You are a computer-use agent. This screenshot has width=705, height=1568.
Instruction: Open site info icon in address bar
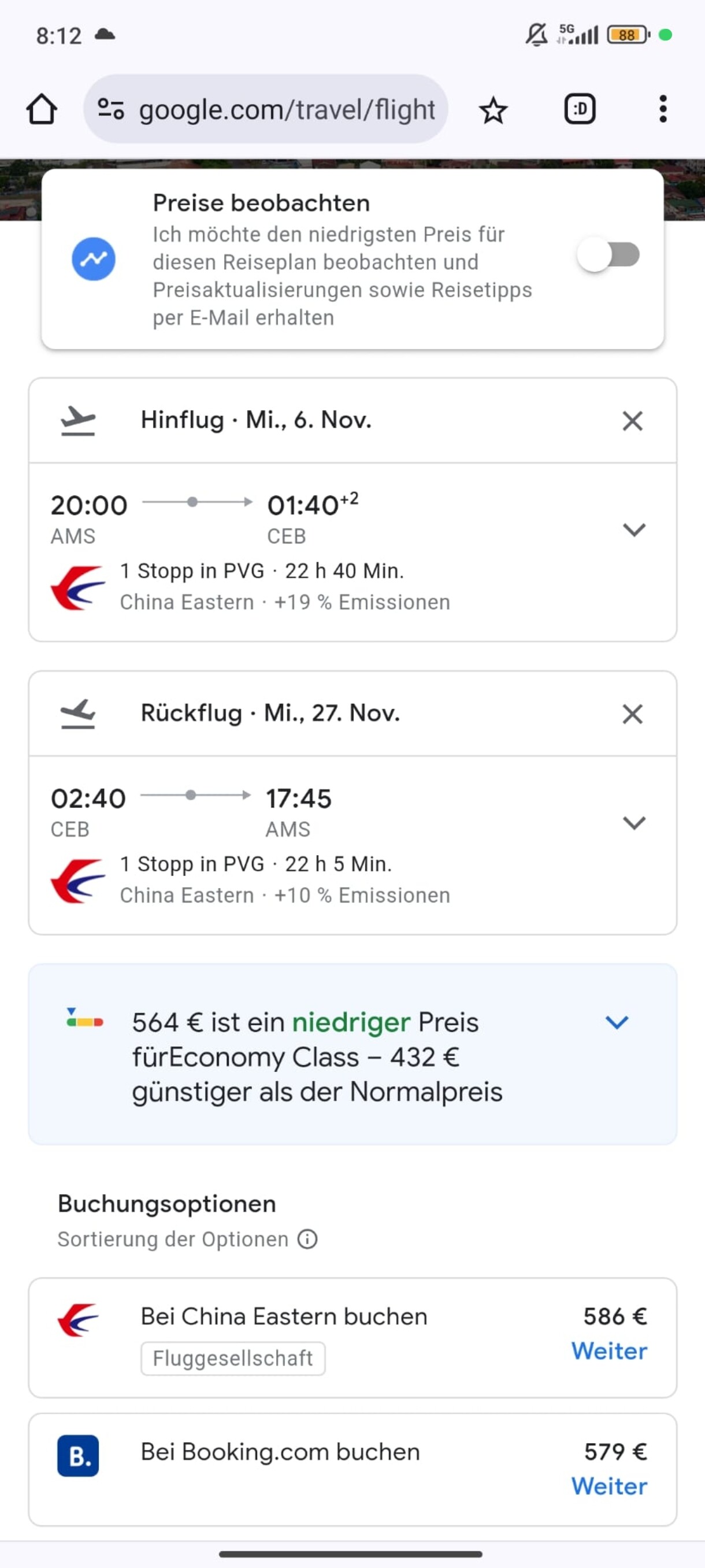pos(112,110)
